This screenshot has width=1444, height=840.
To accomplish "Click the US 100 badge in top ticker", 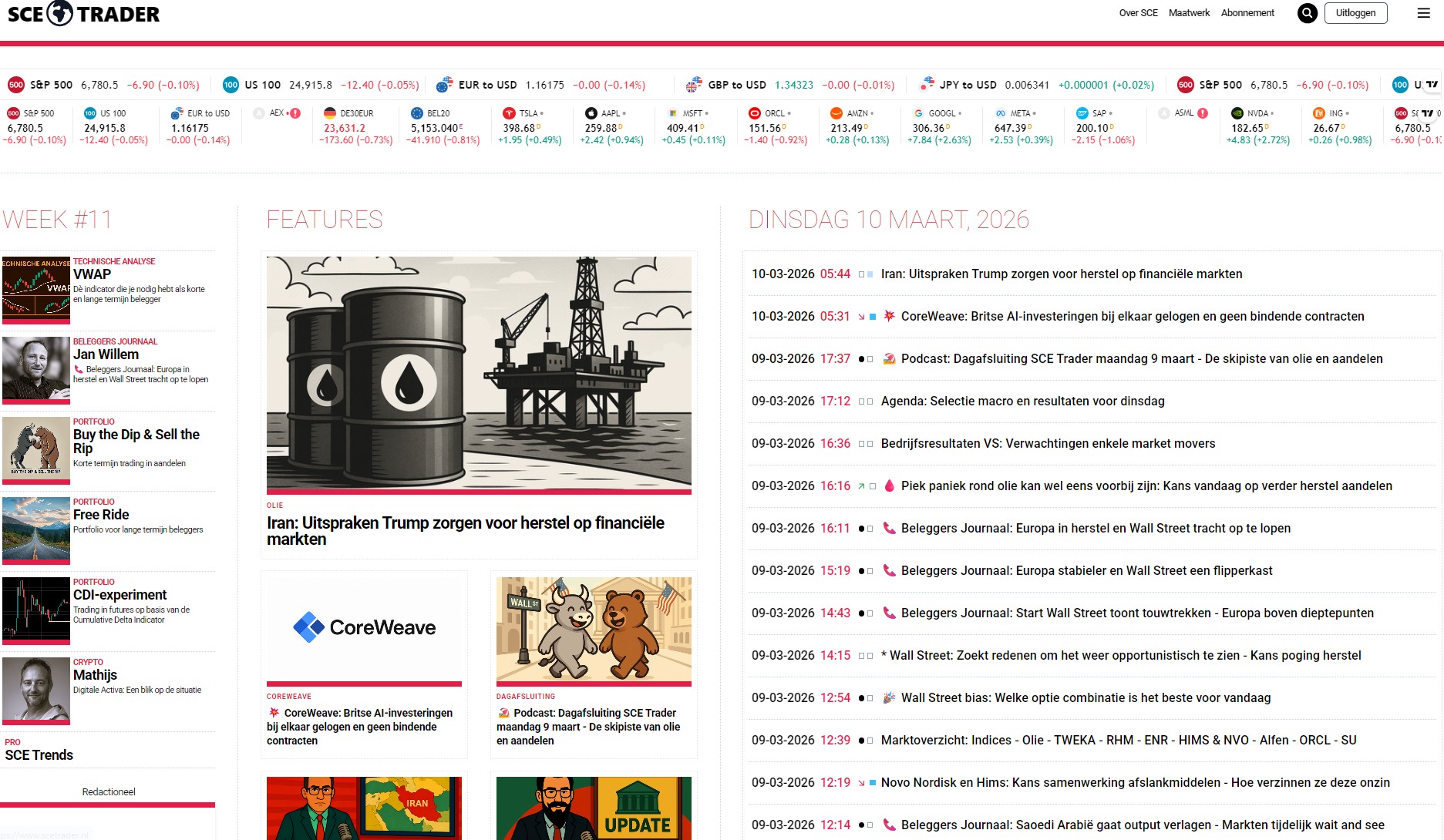I will pos(231,85).
